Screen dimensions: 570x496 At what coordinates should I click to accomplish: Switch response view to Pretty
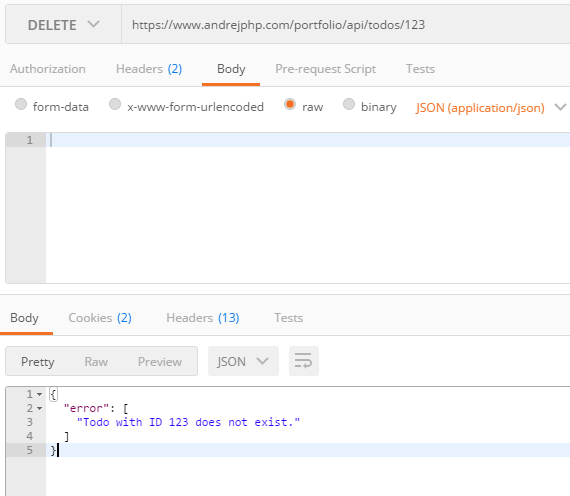tap(37, 361)
